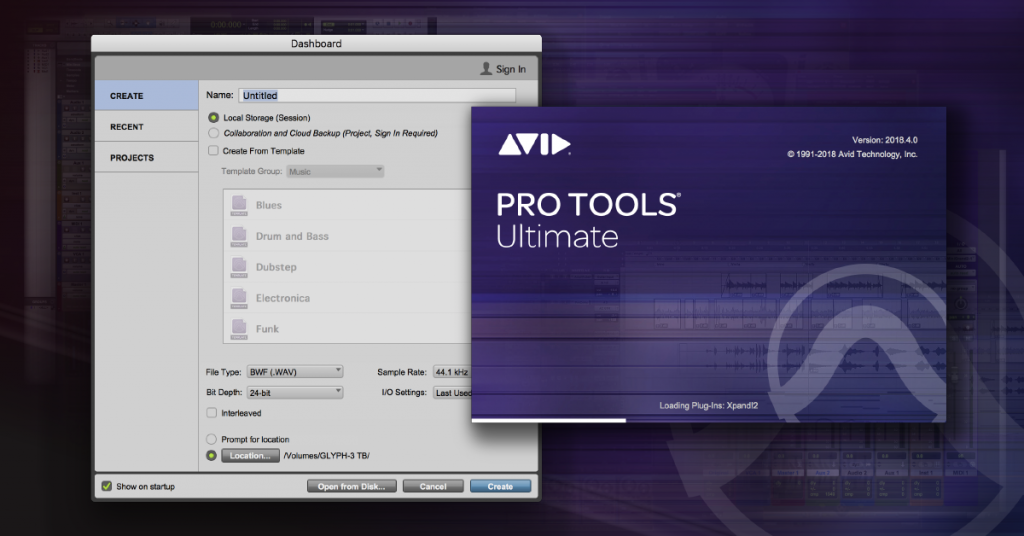Viewport: 1024px width, 536px height.
Task: Click the Sign In person icon
Action: point(486,69)
